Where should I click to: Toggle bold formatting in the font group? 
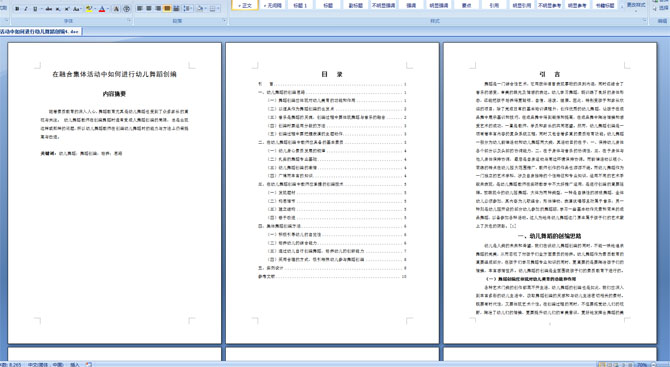pos(17,9)
